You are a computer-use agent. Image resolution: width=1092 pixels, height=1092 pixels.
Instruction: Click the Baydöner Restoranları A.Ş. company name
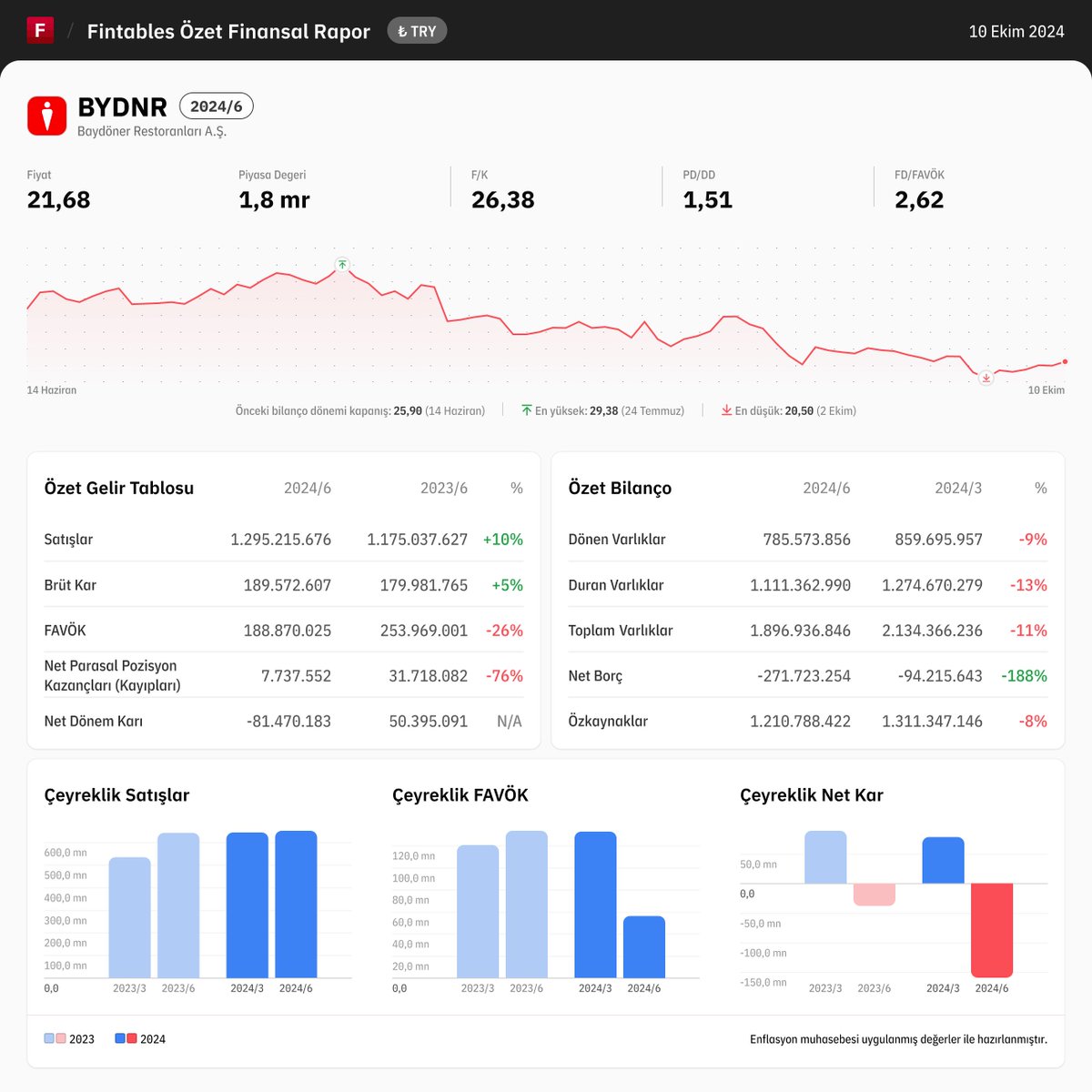152,131
